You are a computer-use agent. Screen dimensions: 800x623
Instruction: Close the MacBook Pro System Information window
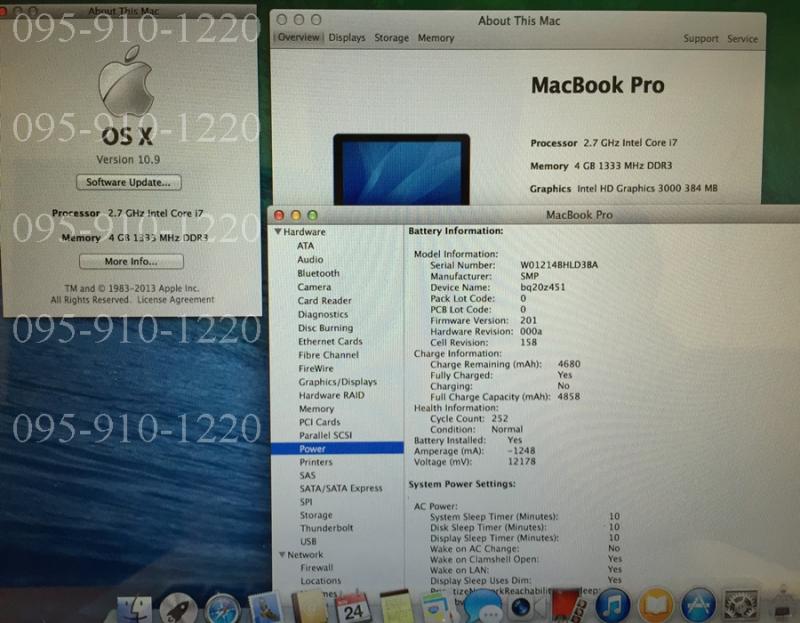279,215
